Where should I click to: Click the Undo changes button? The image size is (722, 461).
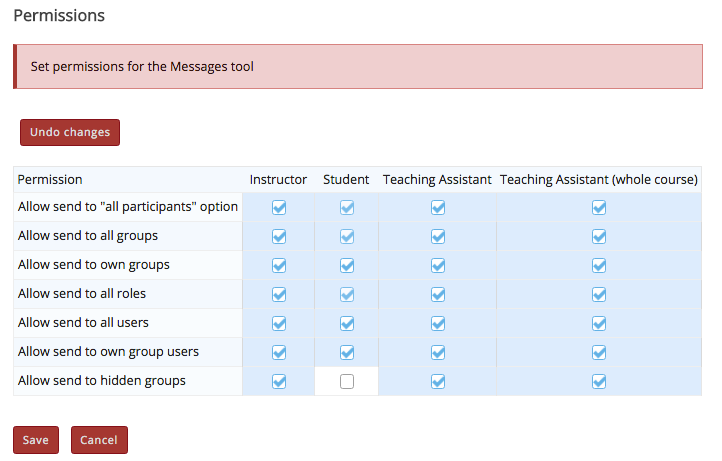tap(70, 132)
